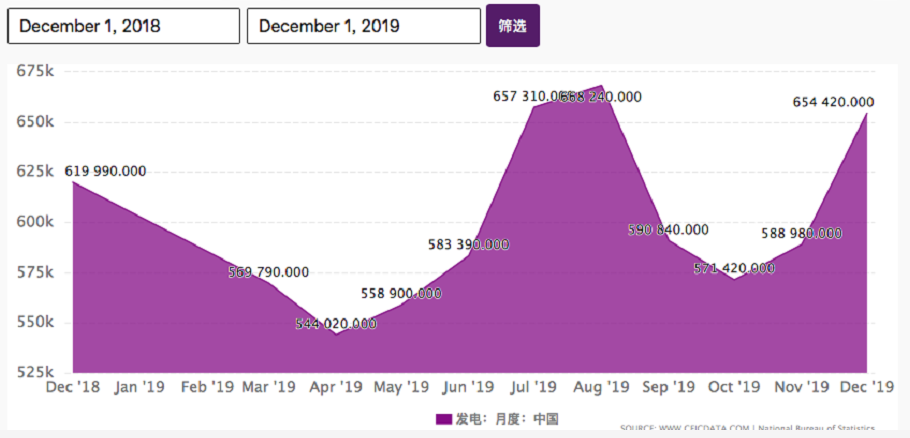
Task: Click the data label 588 980.000
Action: tap(801, 233)
